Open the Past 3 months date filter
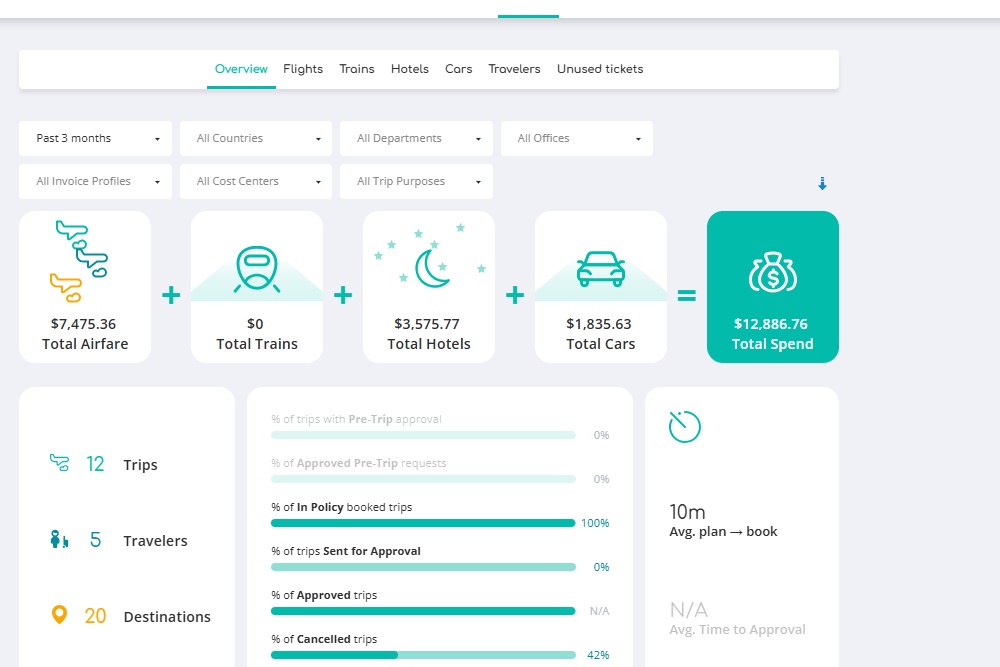This screenshot has height=667, width=1000. pos(94,138)
